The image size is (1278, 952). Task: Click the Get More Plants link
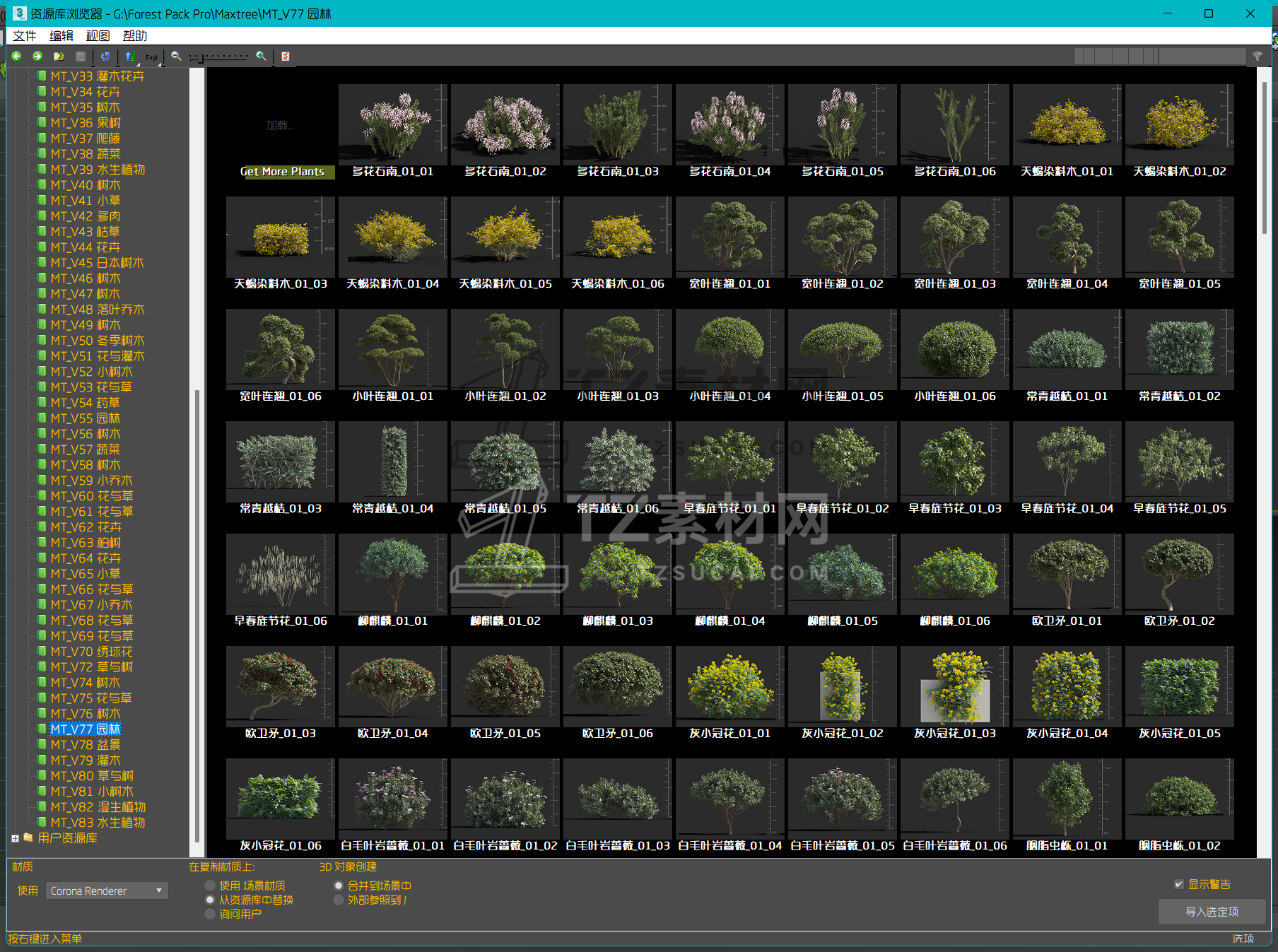[x=282, y=172]
